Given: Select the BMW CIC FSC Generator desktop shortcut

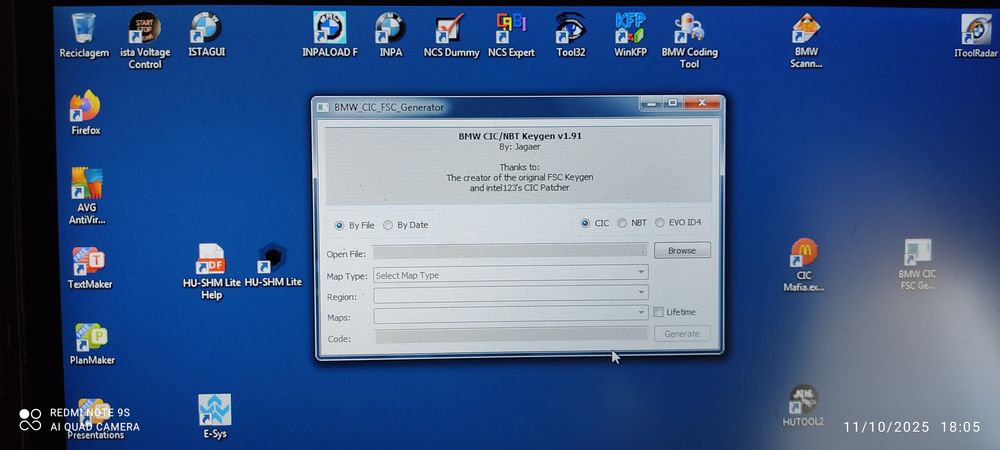Looking at the screenshot, I should coord(917,265).
